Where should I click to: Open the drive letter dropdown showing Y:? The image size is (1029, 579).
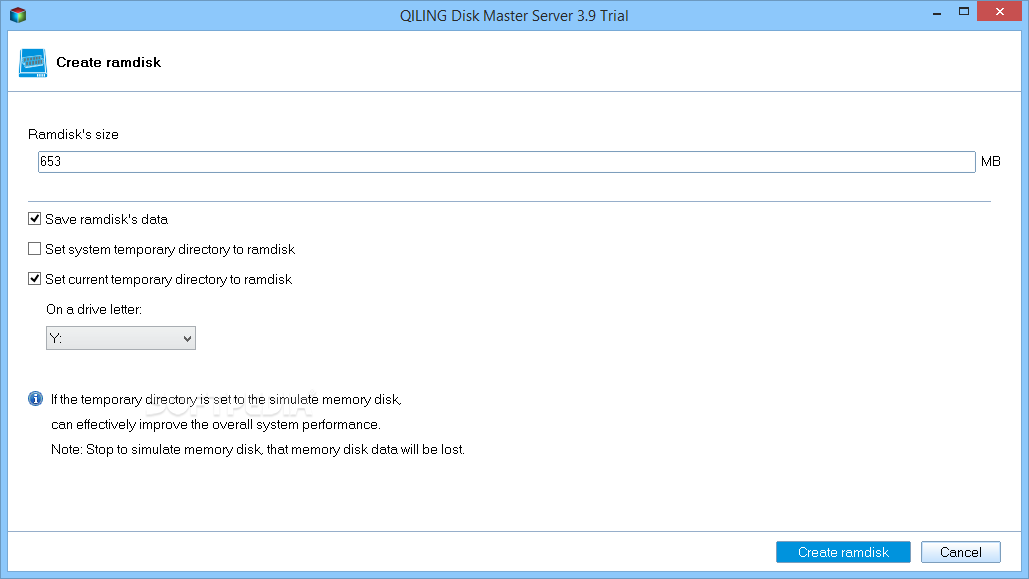(x=121, y=338)
